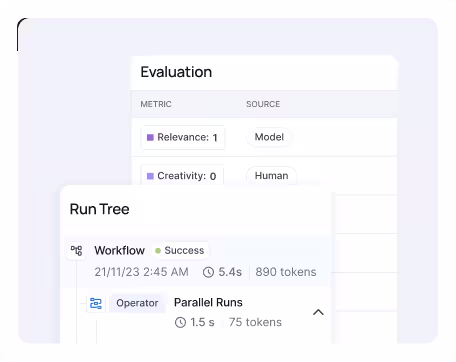Click the Run Tree panel heading
Image resolution: width=456 pixels, height=362 pixels.
99,209
